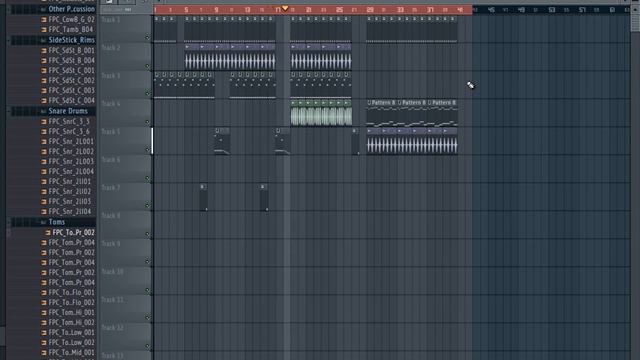Viewport: 640px width, 360px height.
Task: Disable Track 5 via its mute dot
Action: 148,150
